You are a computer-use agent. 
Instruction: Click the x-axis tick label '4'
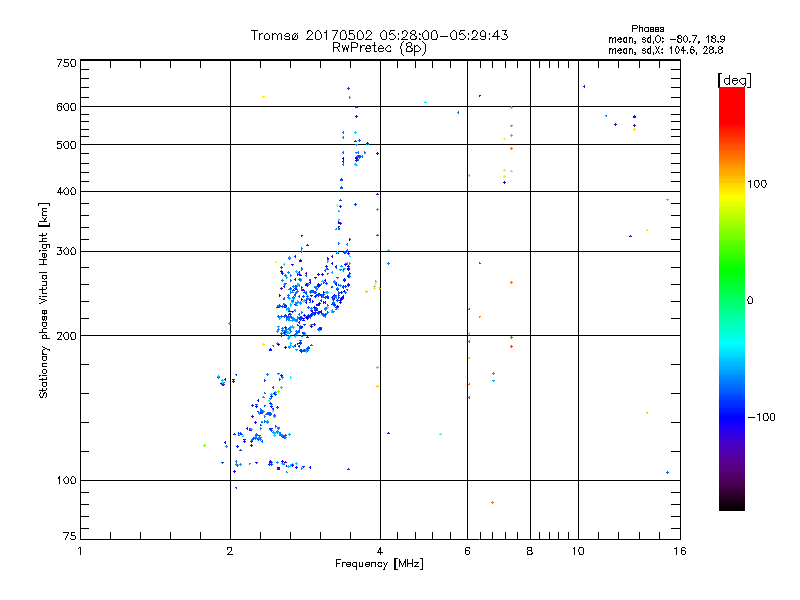(x=380, y=551)
